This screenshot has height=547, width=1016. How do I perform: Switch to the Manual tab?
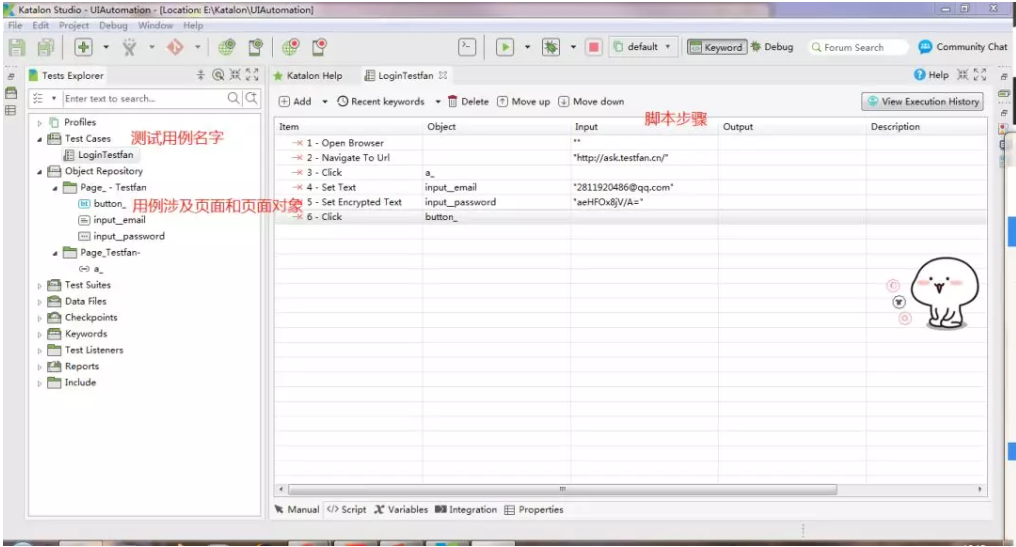point(297,509)
